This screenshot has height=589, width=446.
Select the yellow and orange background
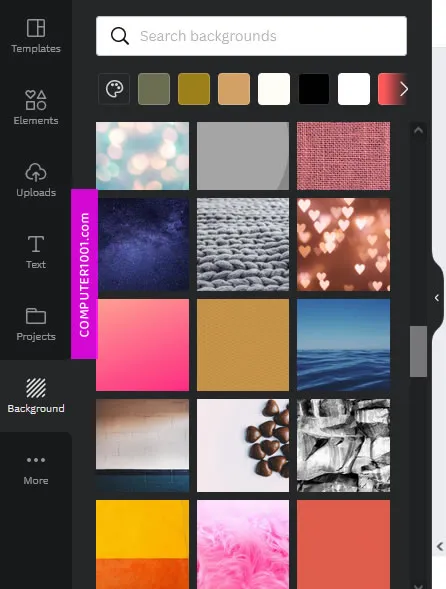(142, 544)
